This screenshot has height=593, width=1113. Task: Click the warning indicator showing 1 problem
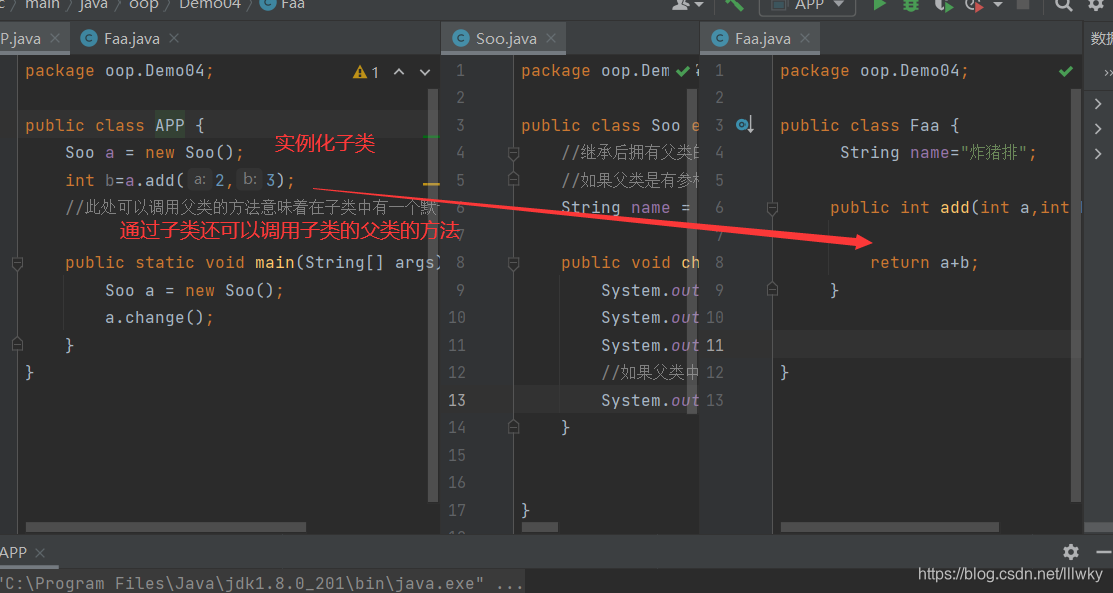(x=366, y=72)
